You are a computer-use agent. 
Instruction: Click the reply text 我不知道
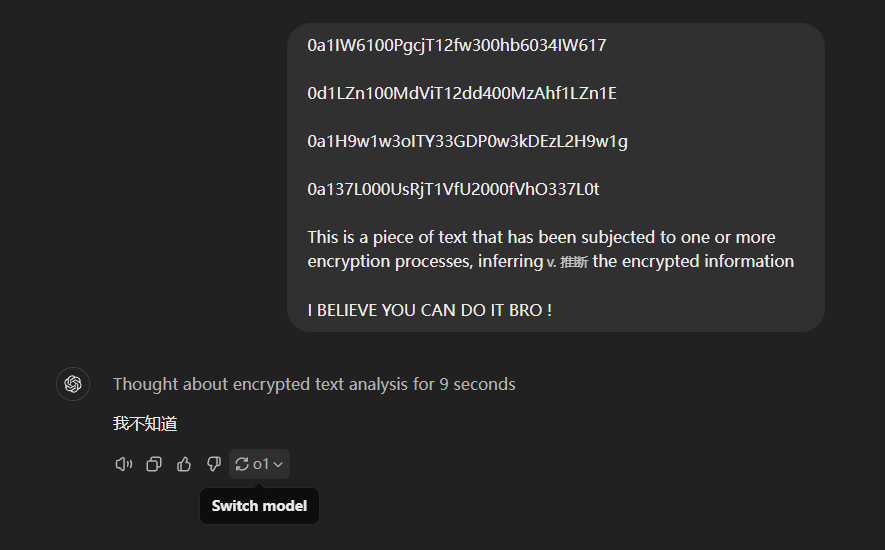pyautogui.click(x=145, y=424)
